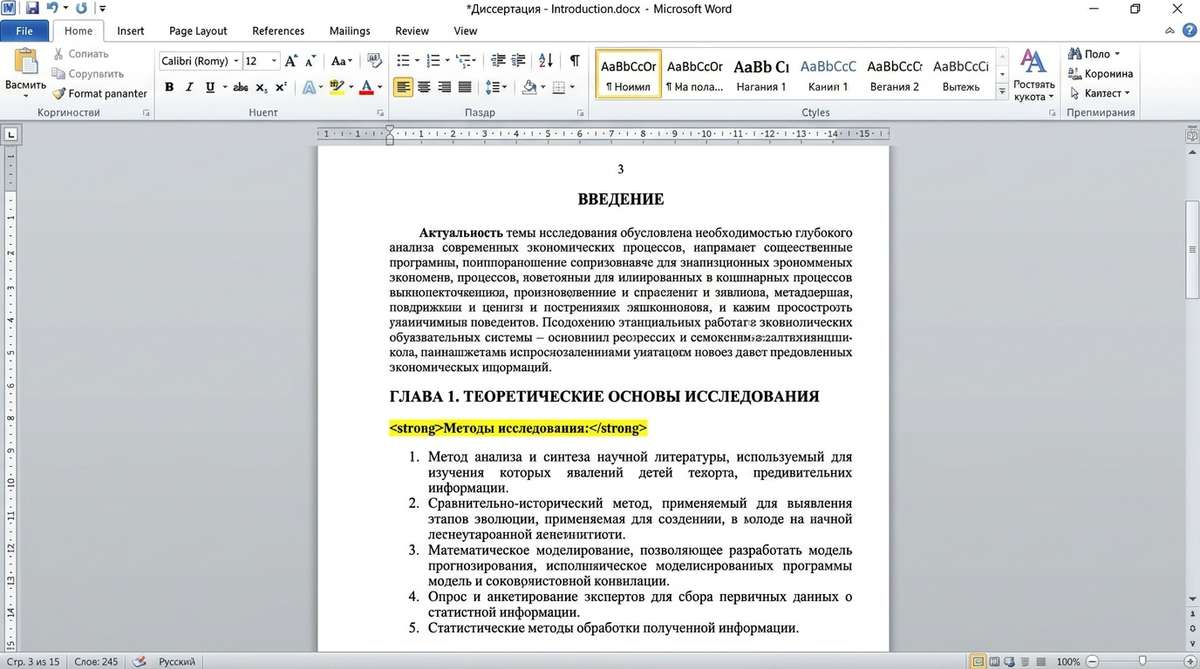The height and width of the screenshot is (669, 1200).
Task: Click the Redo icon in quick access toolbar
Action: (81, 9)
